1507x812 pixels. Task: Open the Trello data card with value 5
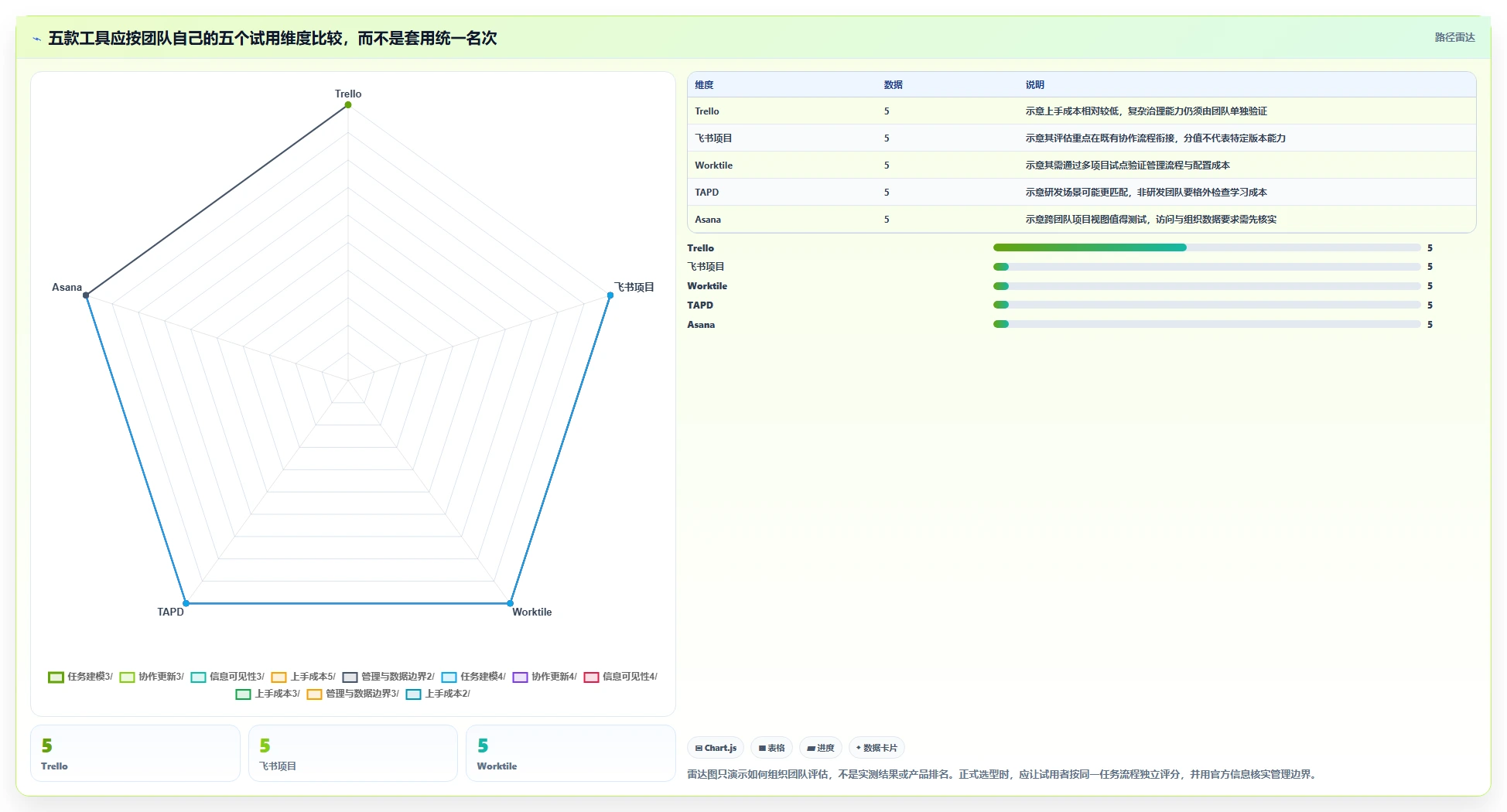point(135,753)
